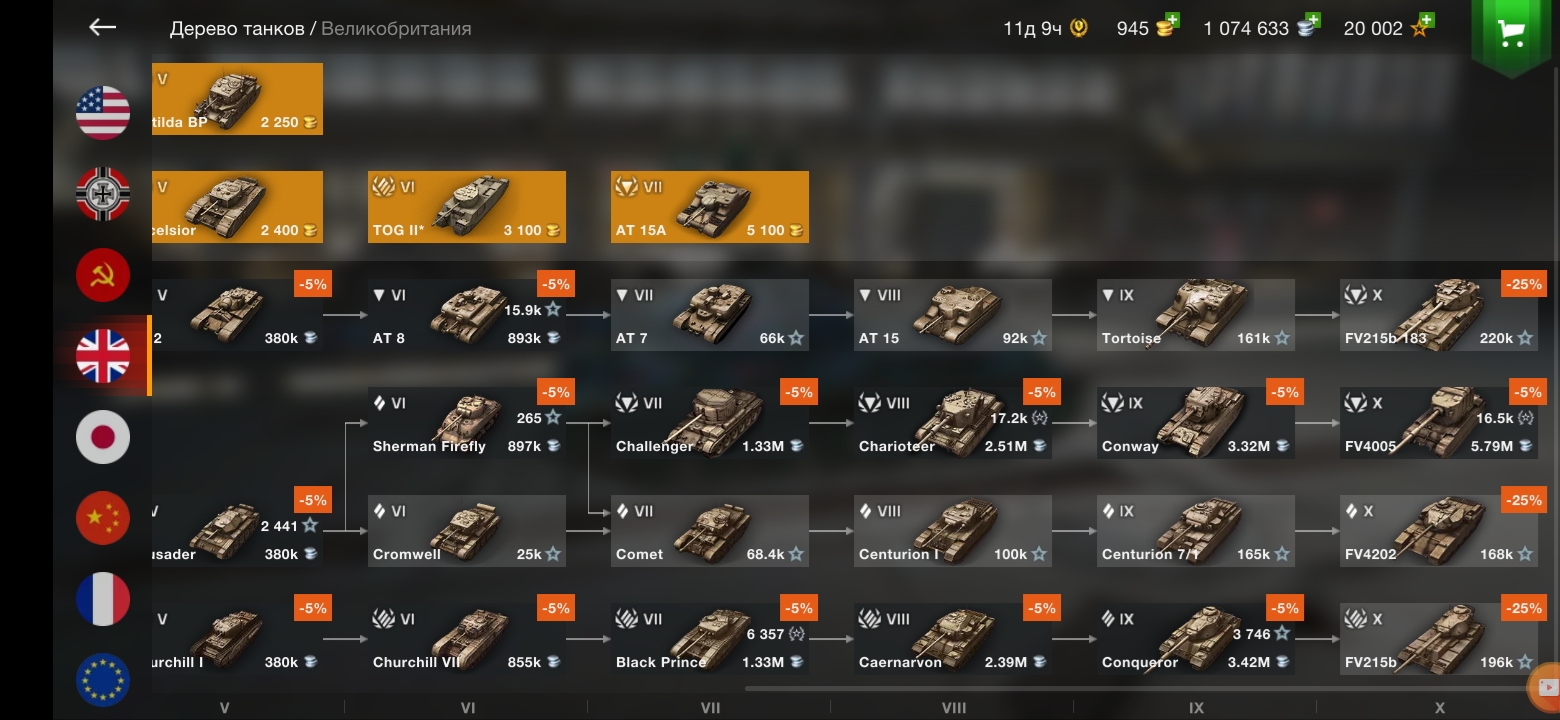The image size is (1560, 720).
Task: Select the European Union flag nation
Action: tap(103, 680)
